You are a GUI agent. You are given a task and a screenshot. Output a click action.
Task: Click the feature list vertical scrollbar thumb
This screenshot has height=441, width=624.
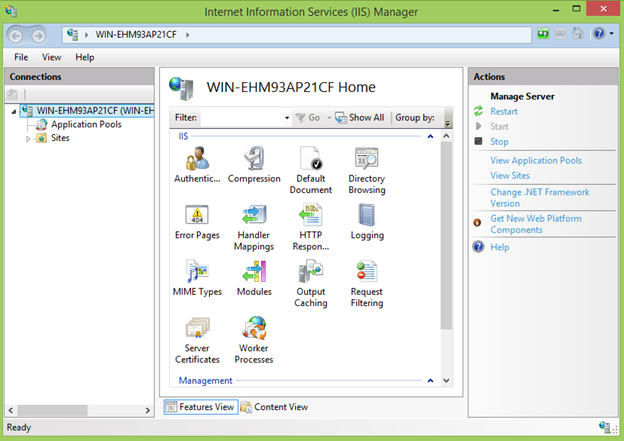click(x=447, y=235)
